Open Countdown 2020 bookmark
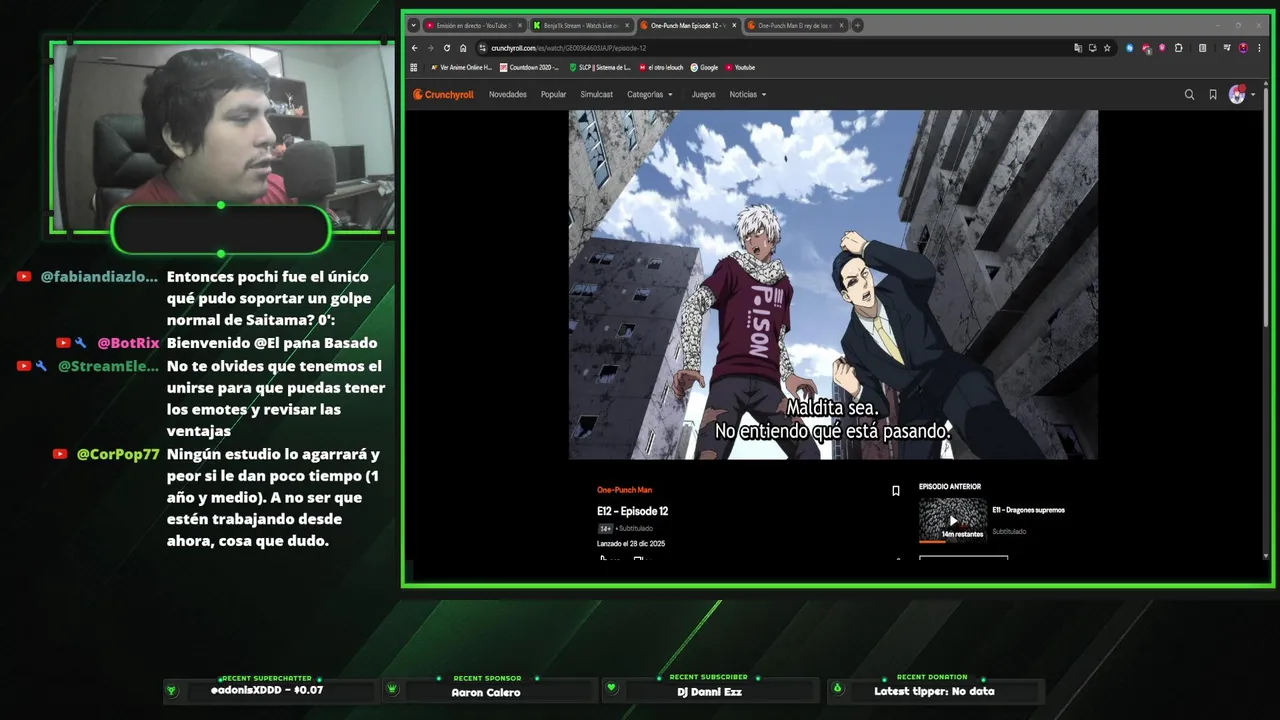Image resolution: width=1280 pixels, height=720 pixels. point(529,68)
